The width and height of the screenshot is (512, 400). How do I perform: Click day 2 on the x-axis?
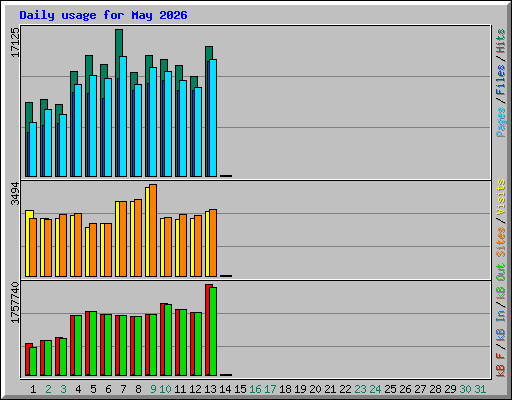[x=48, y=389]
